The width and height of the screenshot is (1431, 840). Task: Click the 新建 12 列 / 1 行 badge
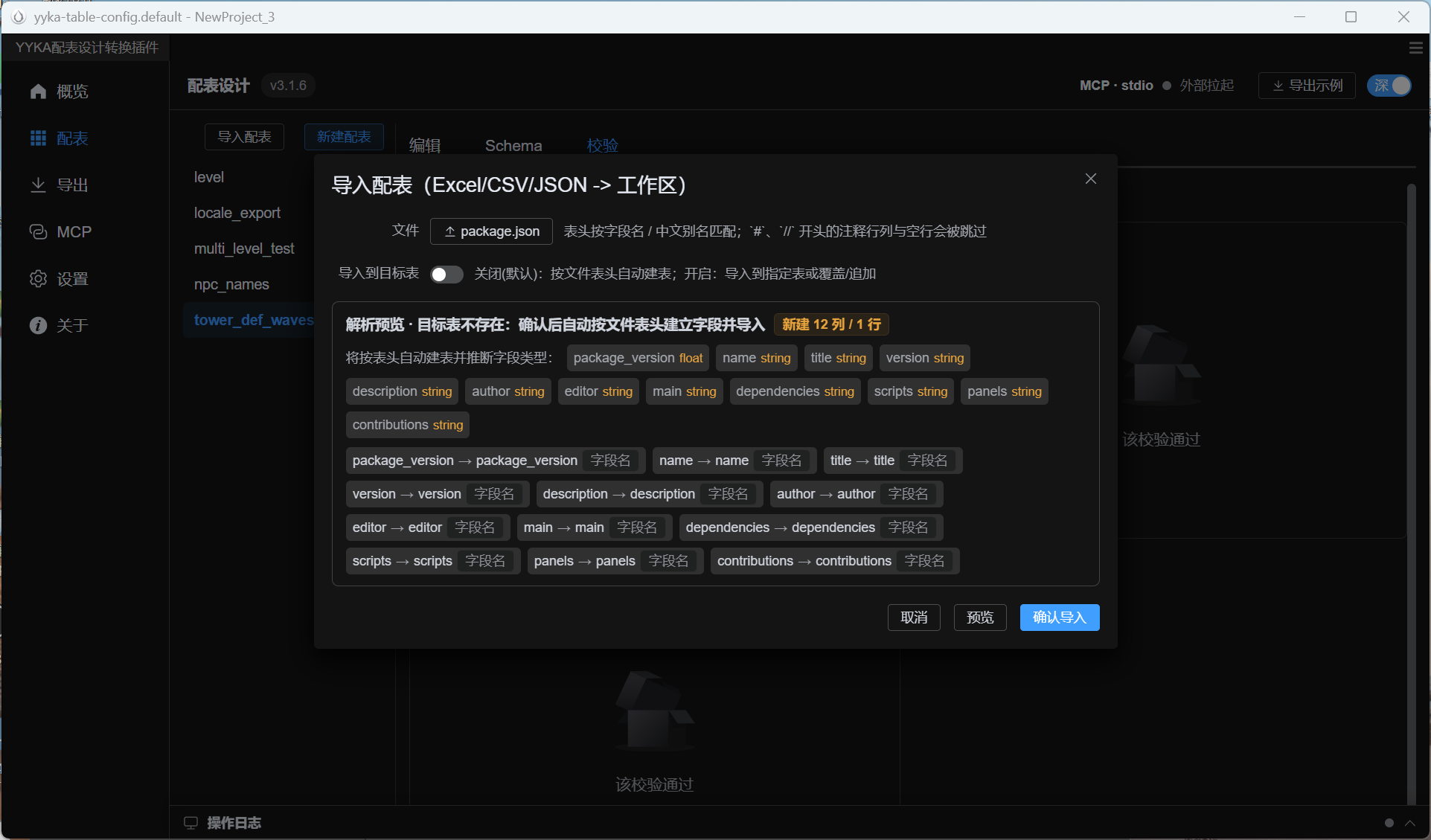(831, 324)
